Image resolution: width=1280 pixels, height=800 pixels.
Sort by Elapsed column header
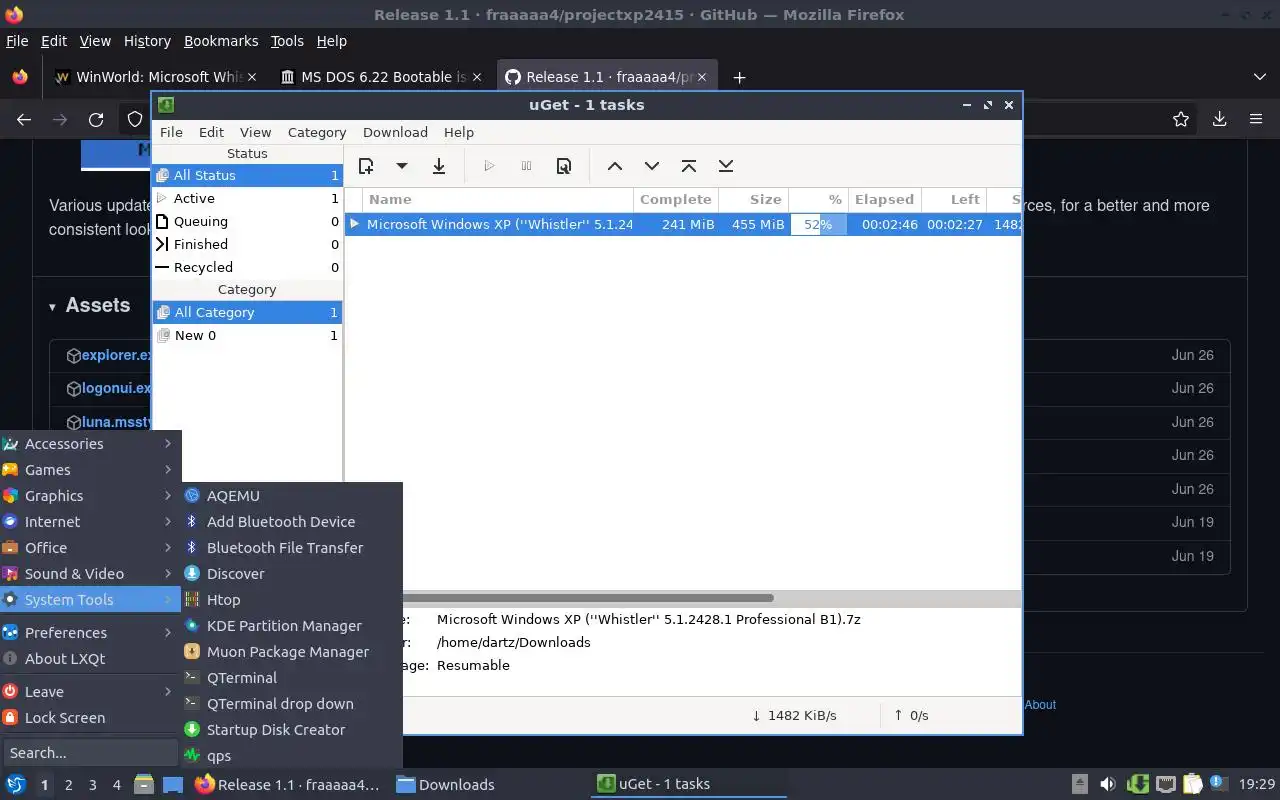coord(884,199)
